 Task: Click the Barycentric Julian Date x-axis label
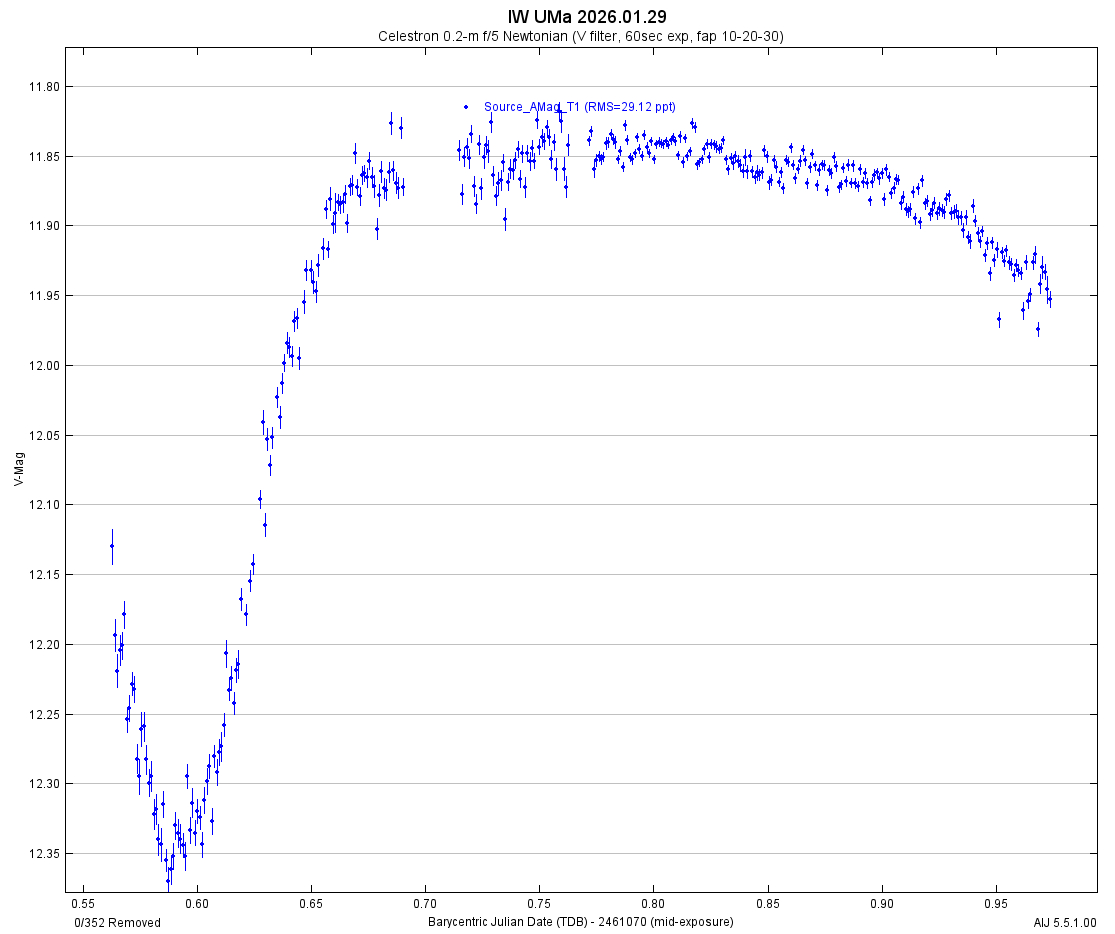coord(580,921)
